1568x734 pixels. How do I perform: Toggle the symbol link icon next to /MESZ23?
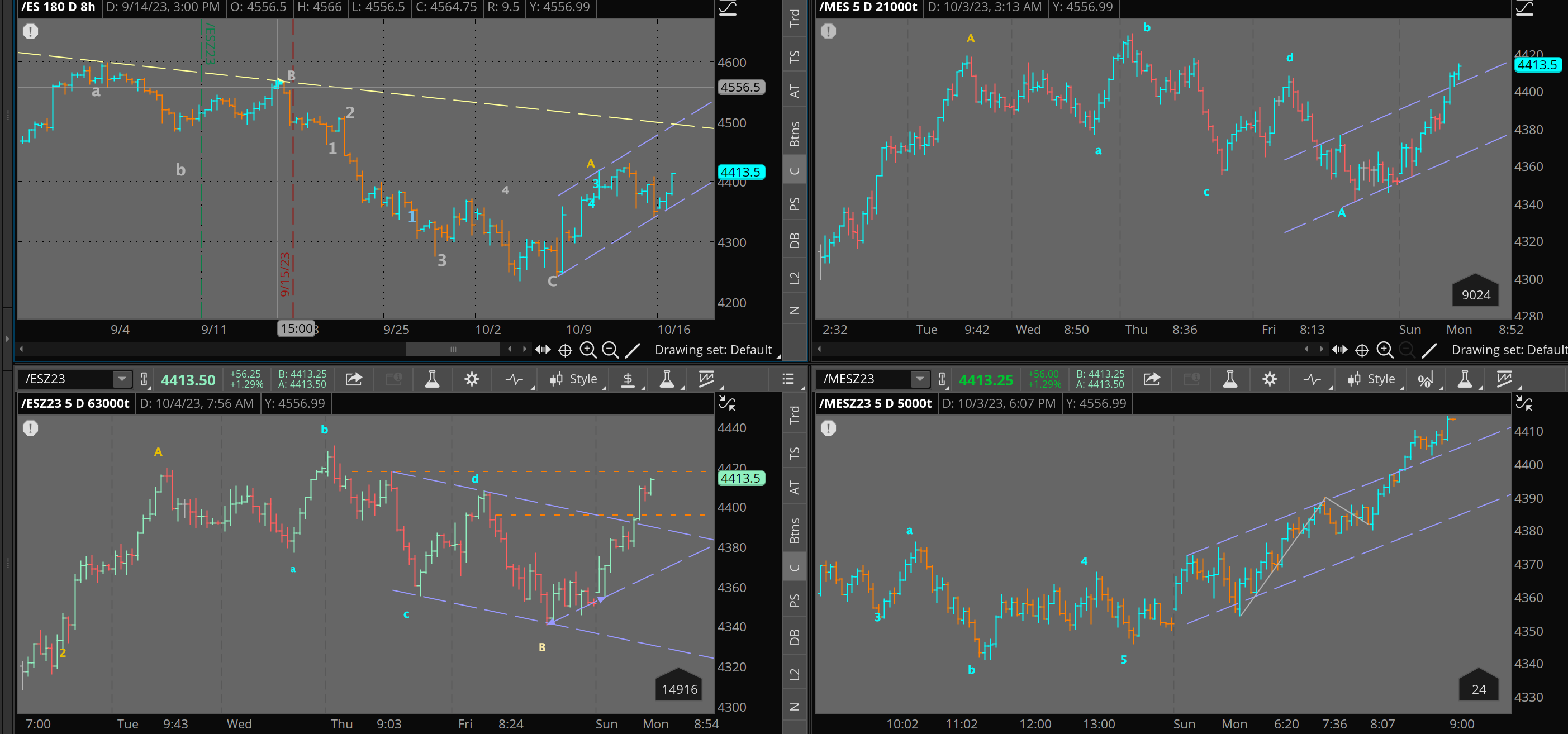click(942, 379)
